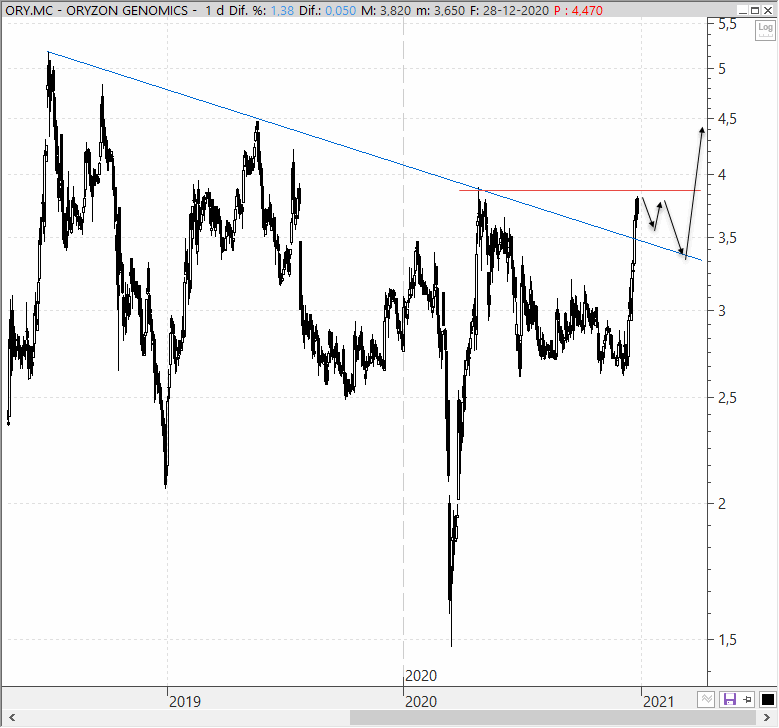Click the 'm: 3,650' minimum value
779x728 pixels.
point(440,10)
